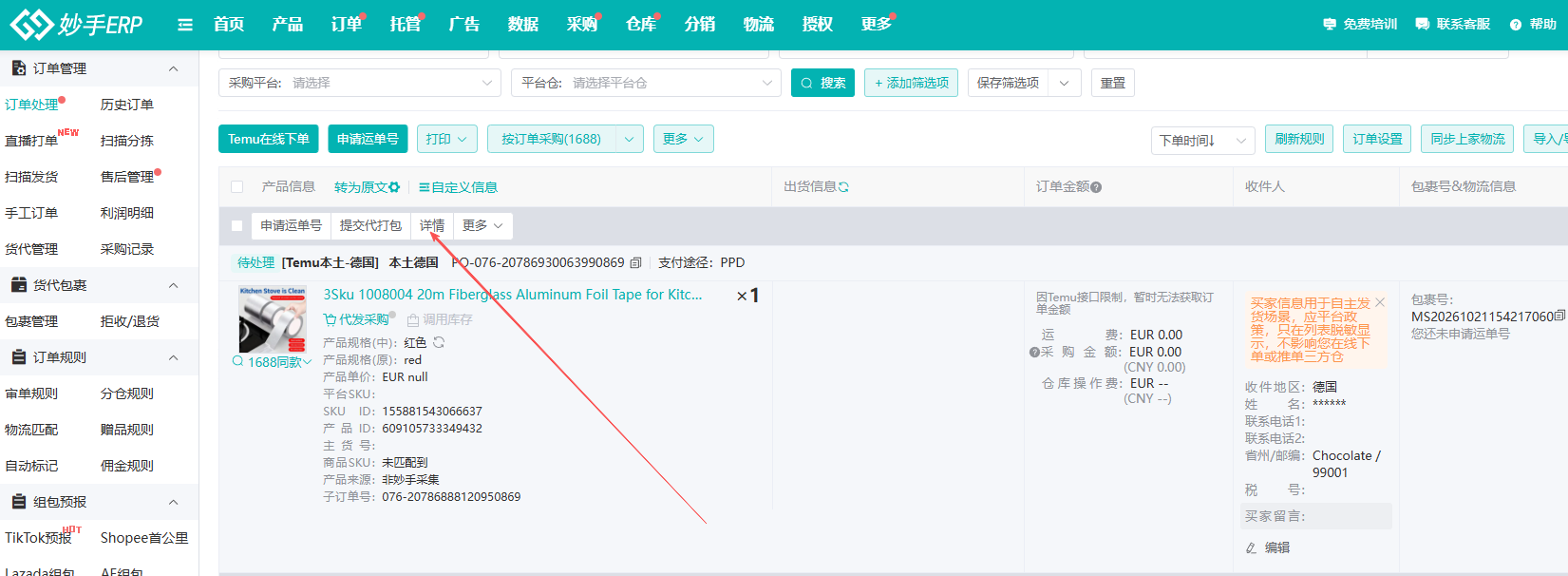This screenshot has width=1568, height=576.
Task: Open the toolbar 更多 dropdown beside 按订单采购
Action: pos(683,139)
